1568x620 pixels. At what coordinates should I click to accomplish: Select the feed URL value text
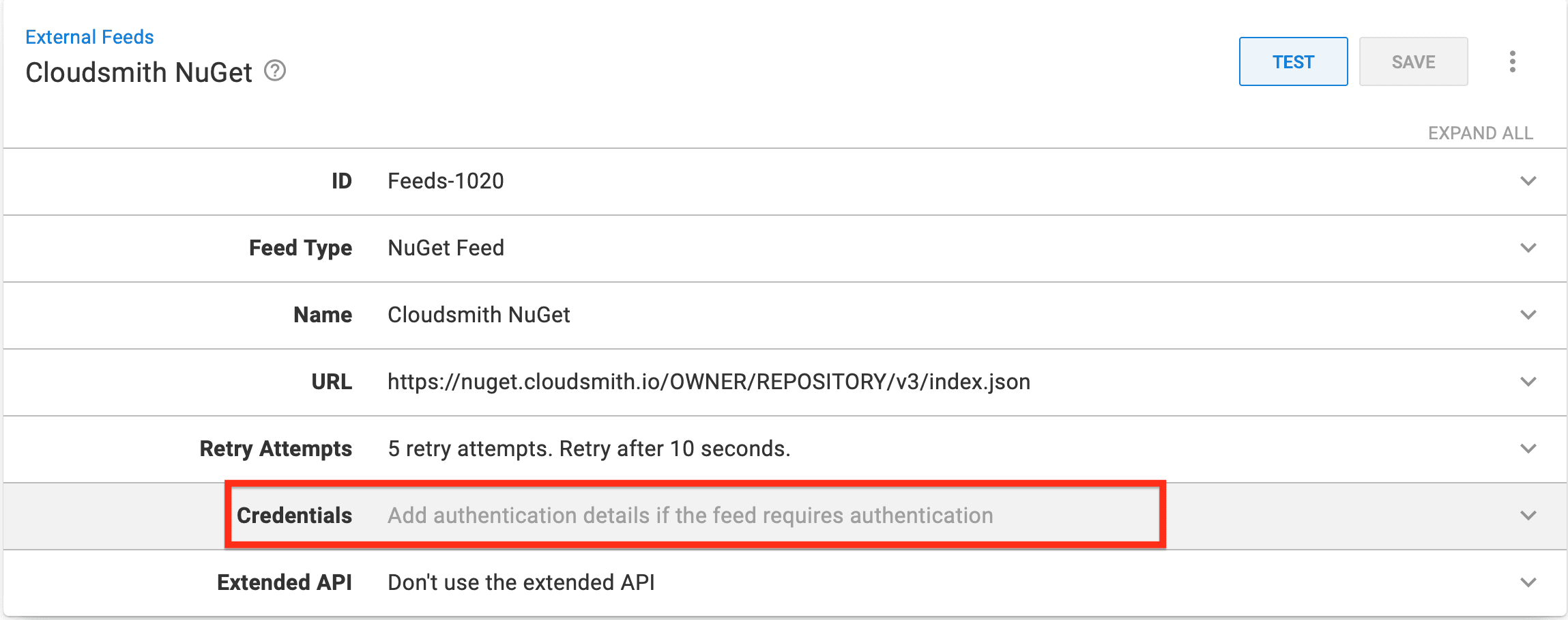click(x=708, y=382)
